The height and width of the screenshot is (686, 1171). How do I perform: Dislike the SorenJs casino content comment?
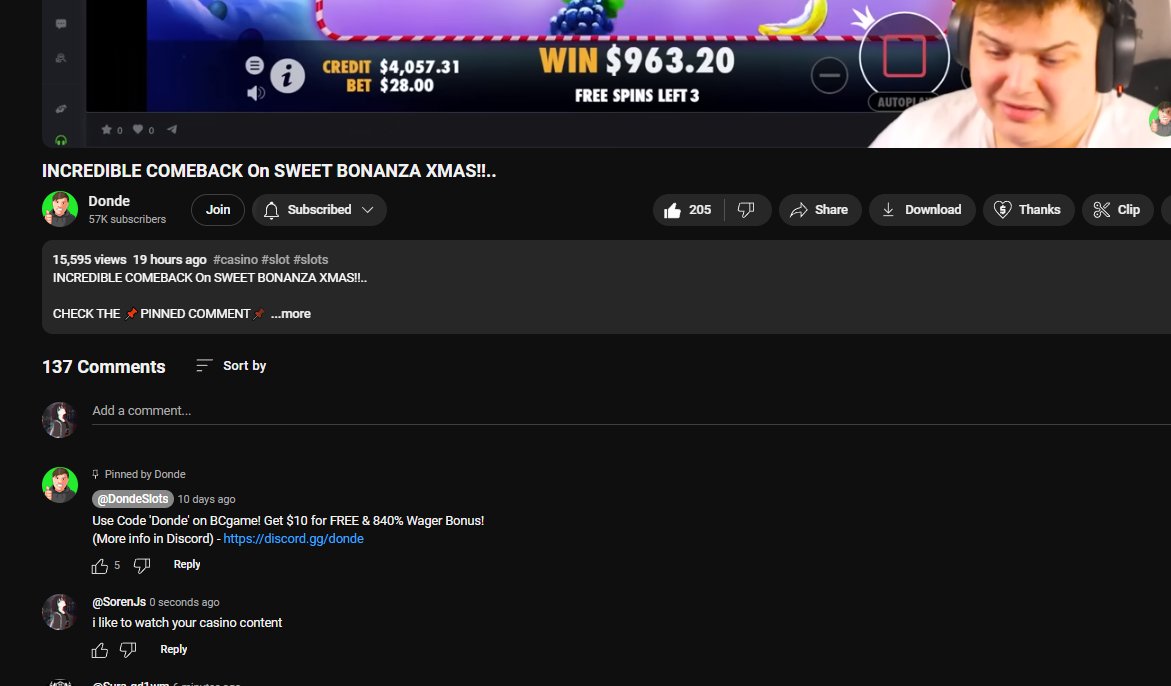(x=128, y=650)
